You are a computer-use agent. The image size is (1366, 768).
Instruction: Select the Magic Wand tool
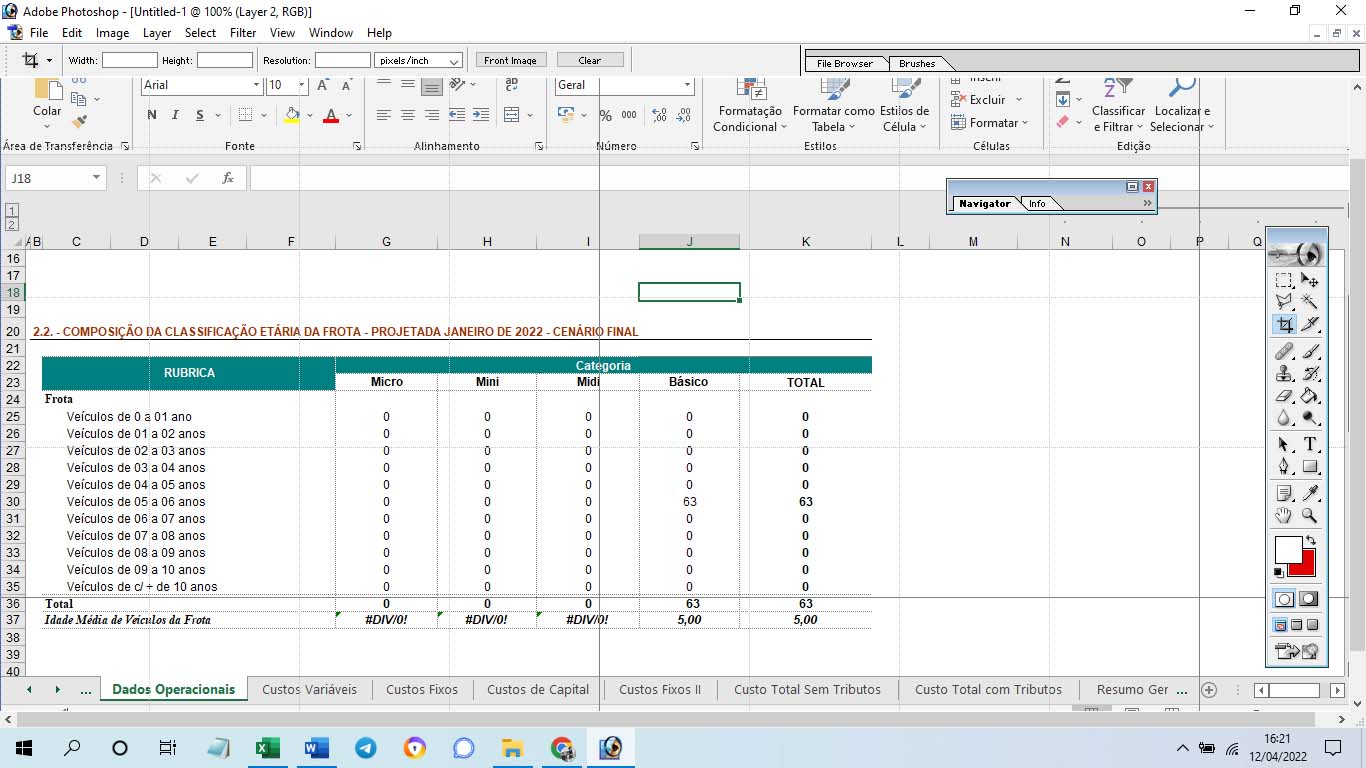[1309, 301]
